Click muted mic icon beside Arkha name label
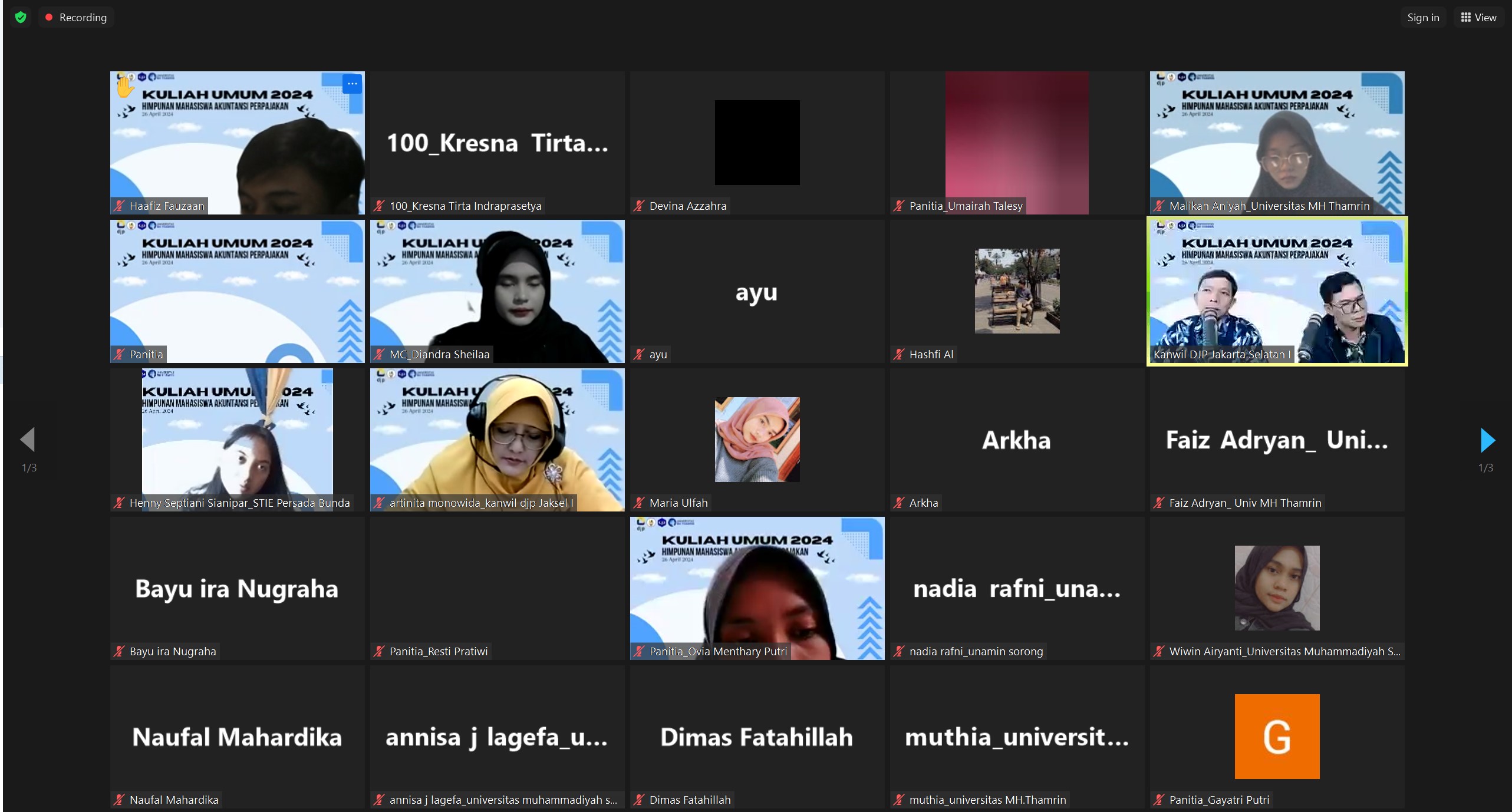1512x812 pixels. pyautogui.click(x=899, y=503)
